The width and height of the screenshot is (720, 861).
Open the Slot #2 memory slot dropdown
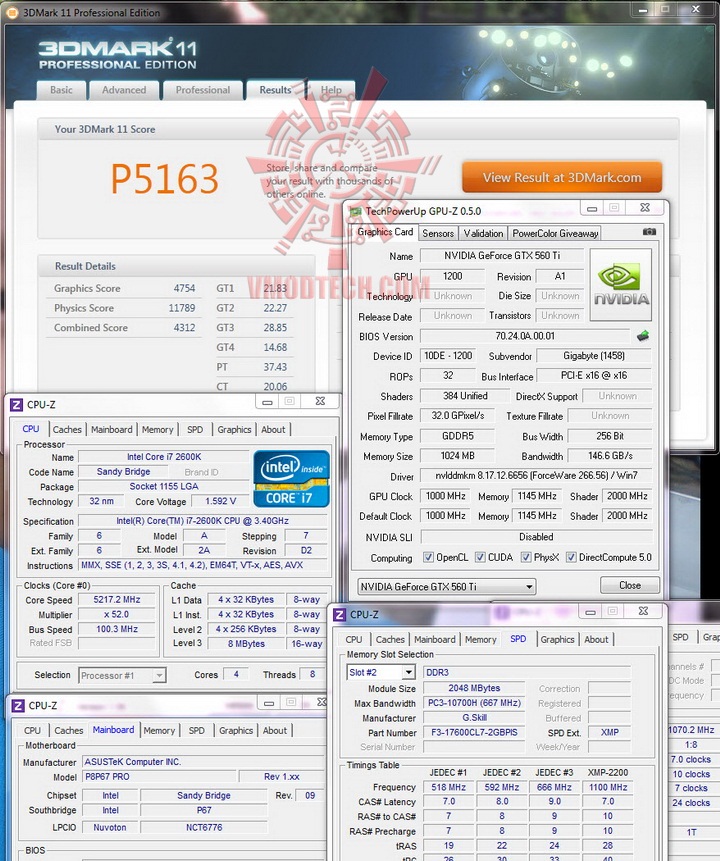pyautogui.click(x=381, y=672)
